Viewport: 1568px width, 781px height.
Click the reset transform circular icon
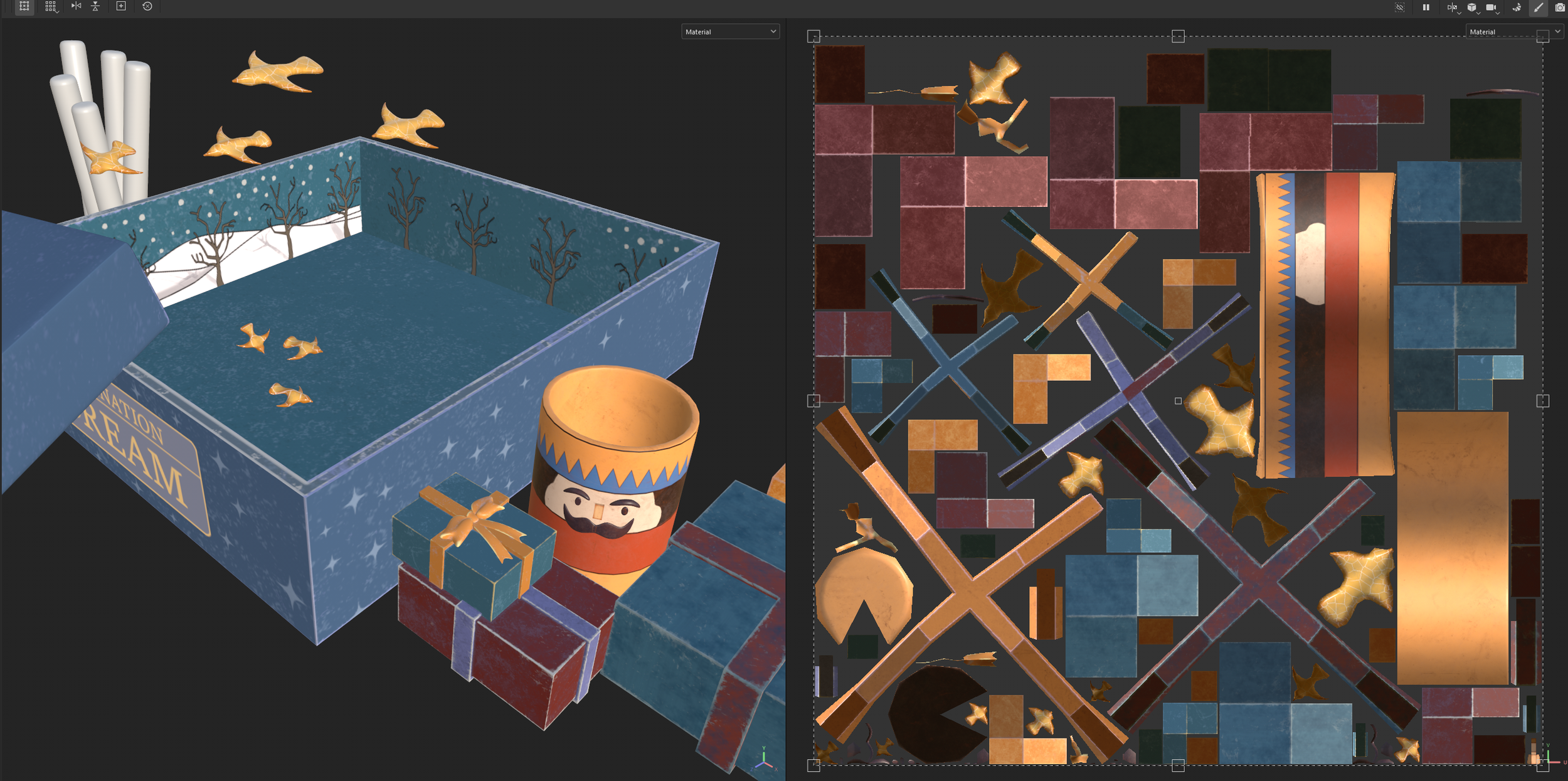(147, 6)
